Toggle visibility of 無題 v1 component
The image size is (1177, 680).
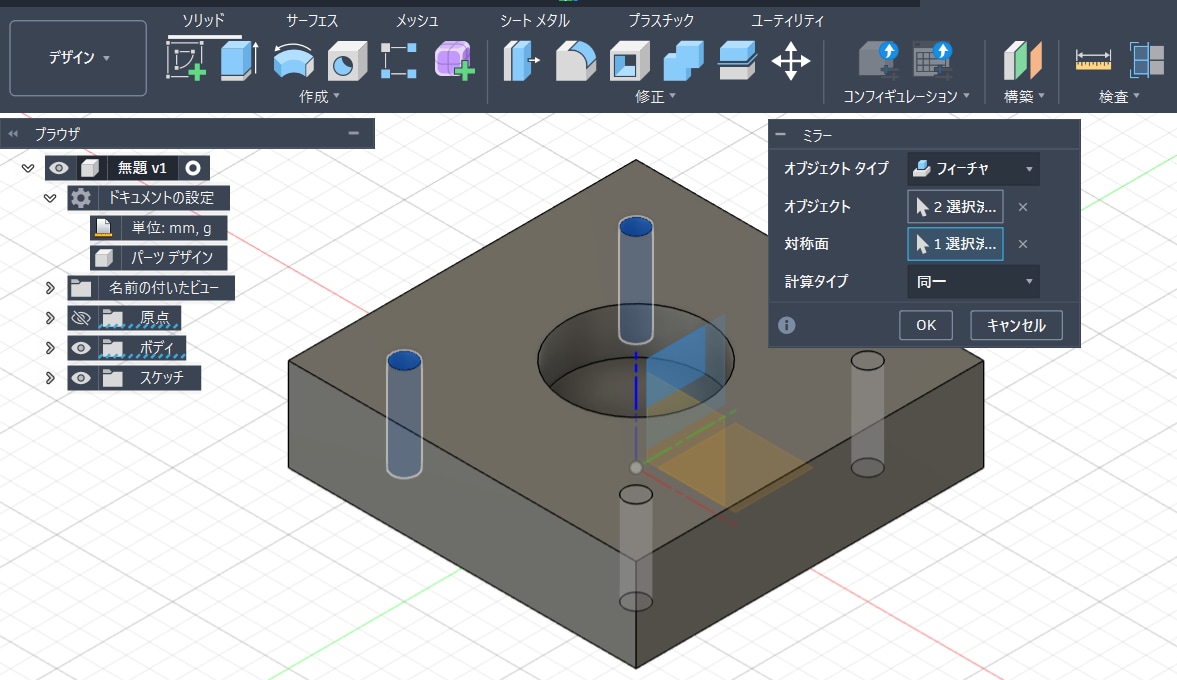click(59, 168)
